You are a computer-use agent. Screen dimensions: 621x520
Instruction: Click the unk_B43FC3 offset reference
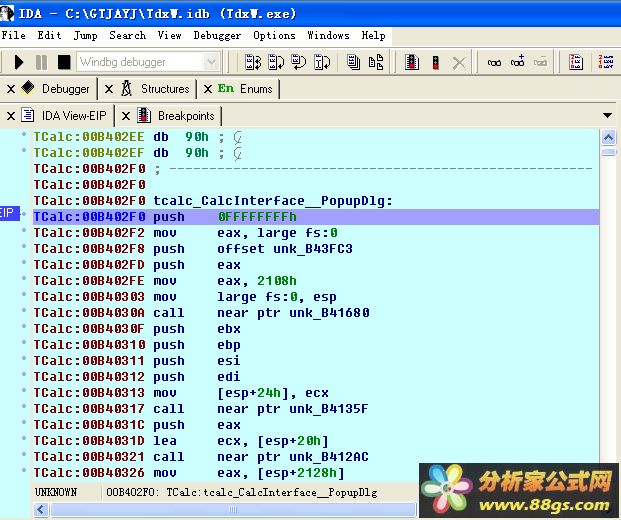click(312, 249)
